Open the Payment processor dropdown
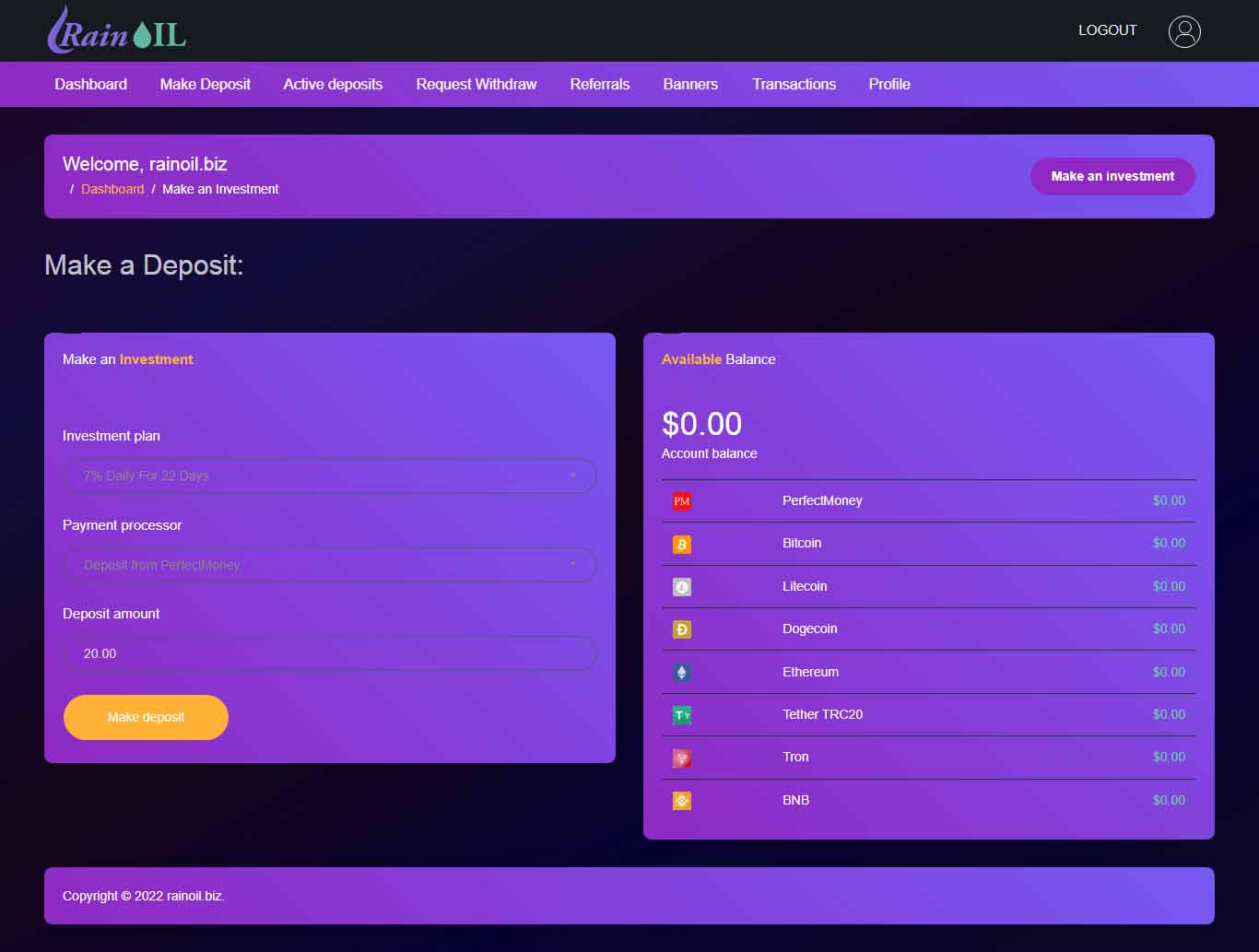Image resolution: width=1259 pixels, height=952 pixels. [x=330, y=565]
